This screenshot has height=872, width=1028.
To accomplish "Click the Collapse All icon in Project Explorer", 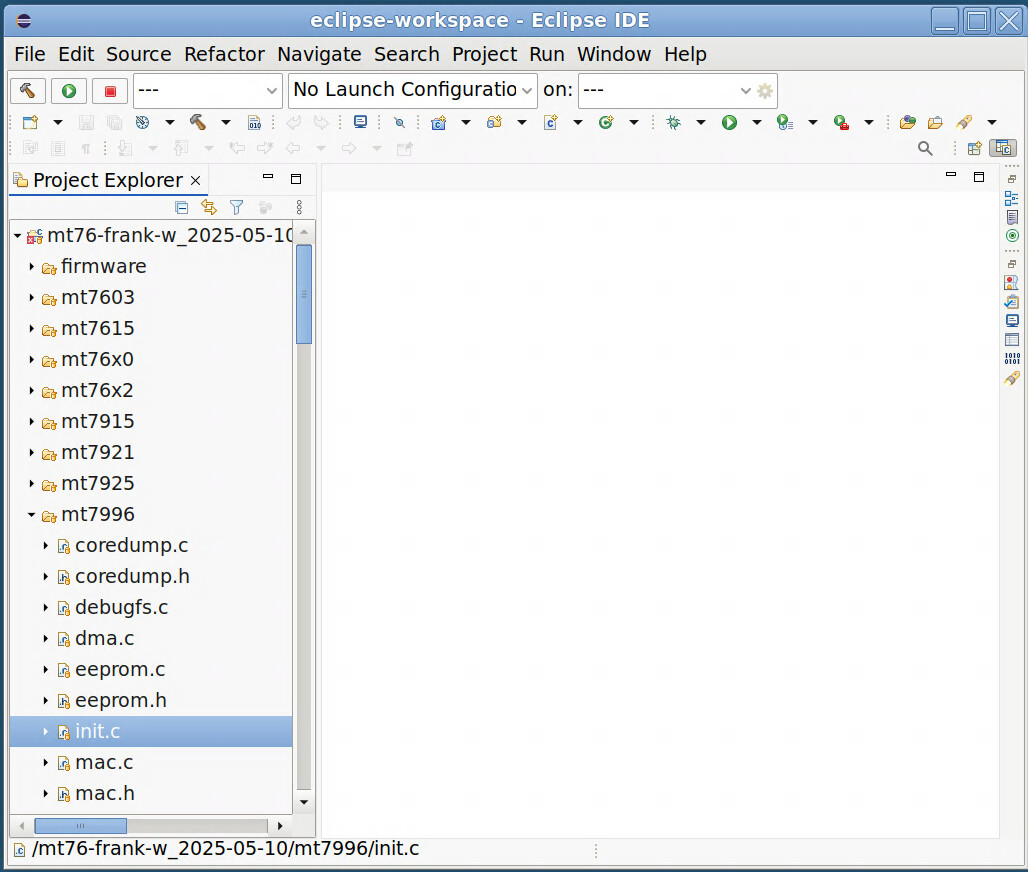I will 182,208.
